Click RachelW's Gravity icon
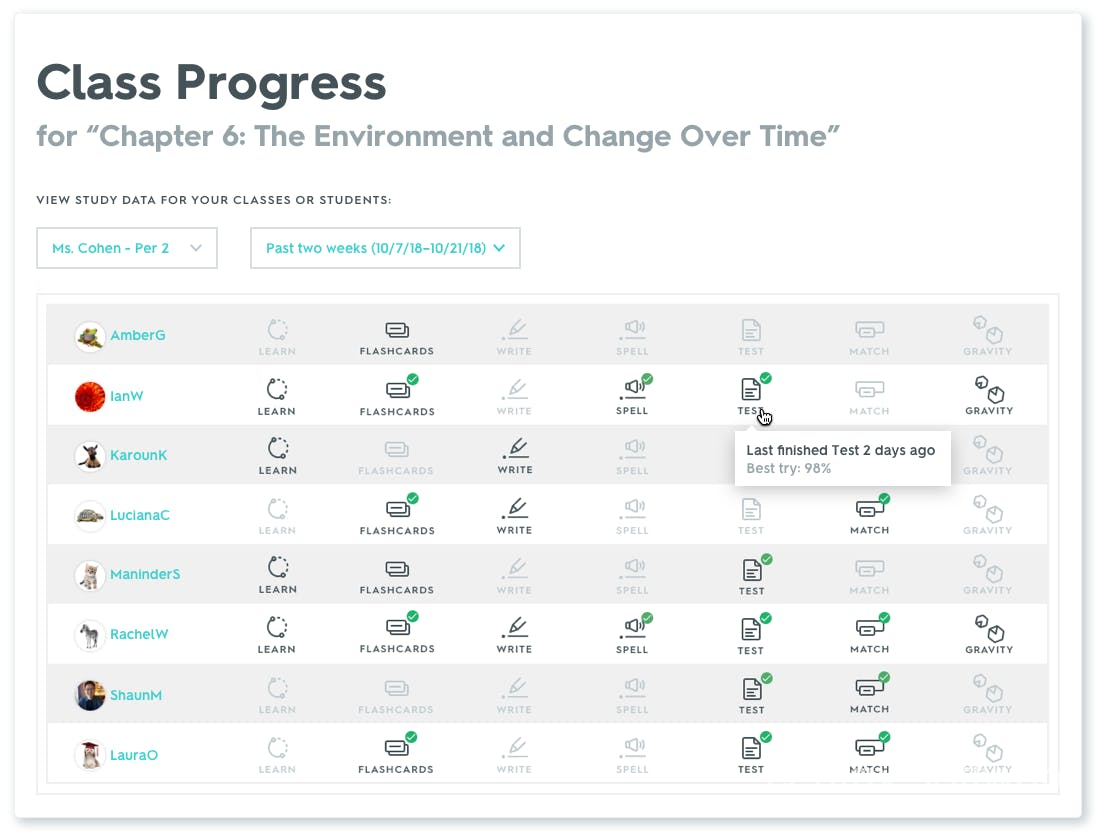 989,629
